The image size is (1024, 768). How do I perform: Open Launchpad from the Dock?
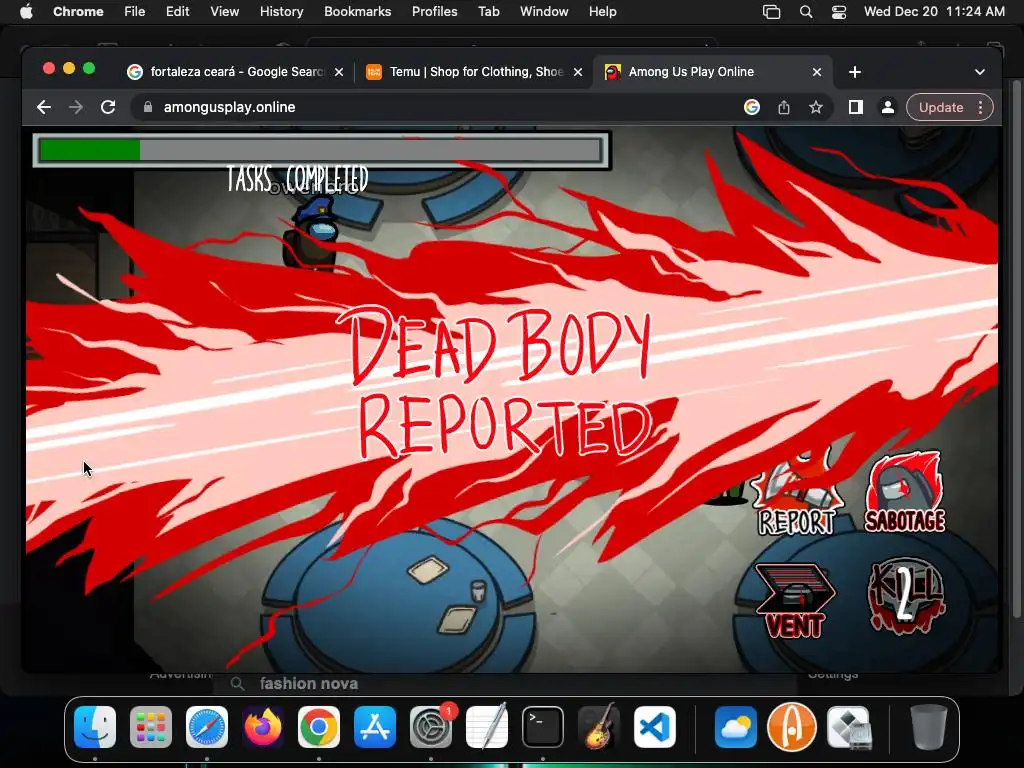point(151,727)
